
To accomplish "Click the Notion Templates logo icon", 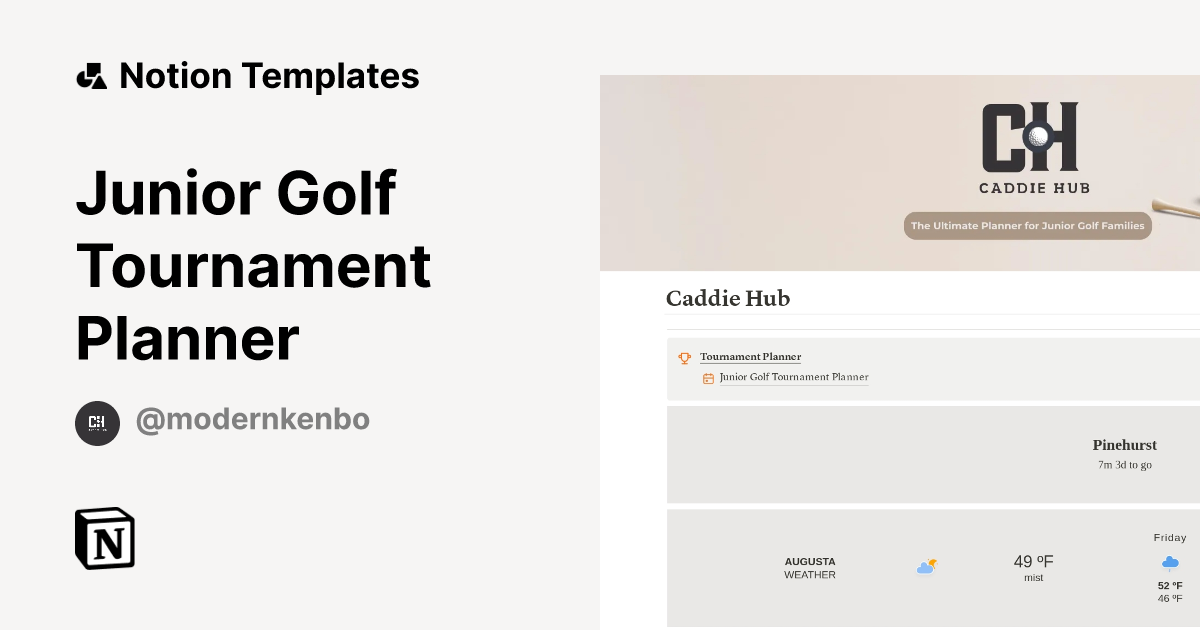I will click(x=91, y=75).
